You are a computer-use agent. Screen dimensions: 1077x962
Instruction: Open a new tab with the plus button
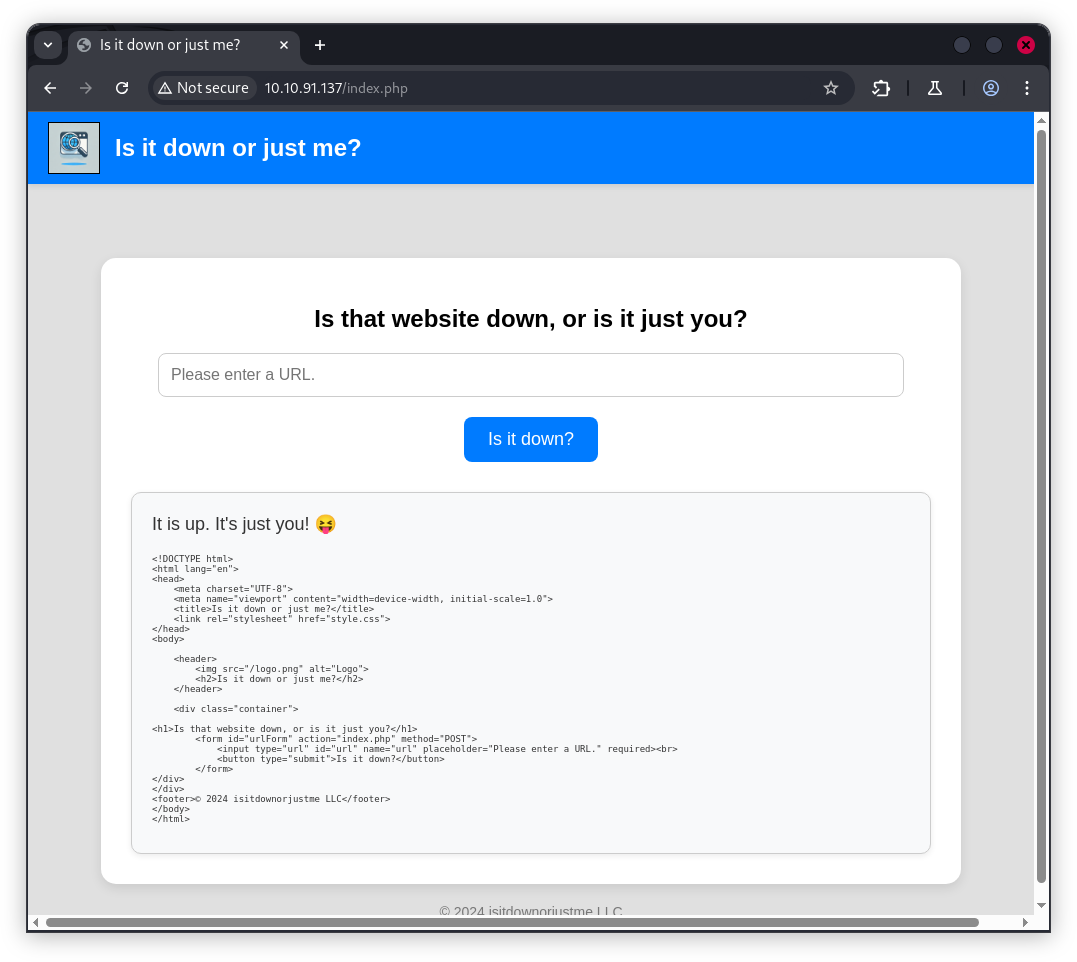[320, 45]
